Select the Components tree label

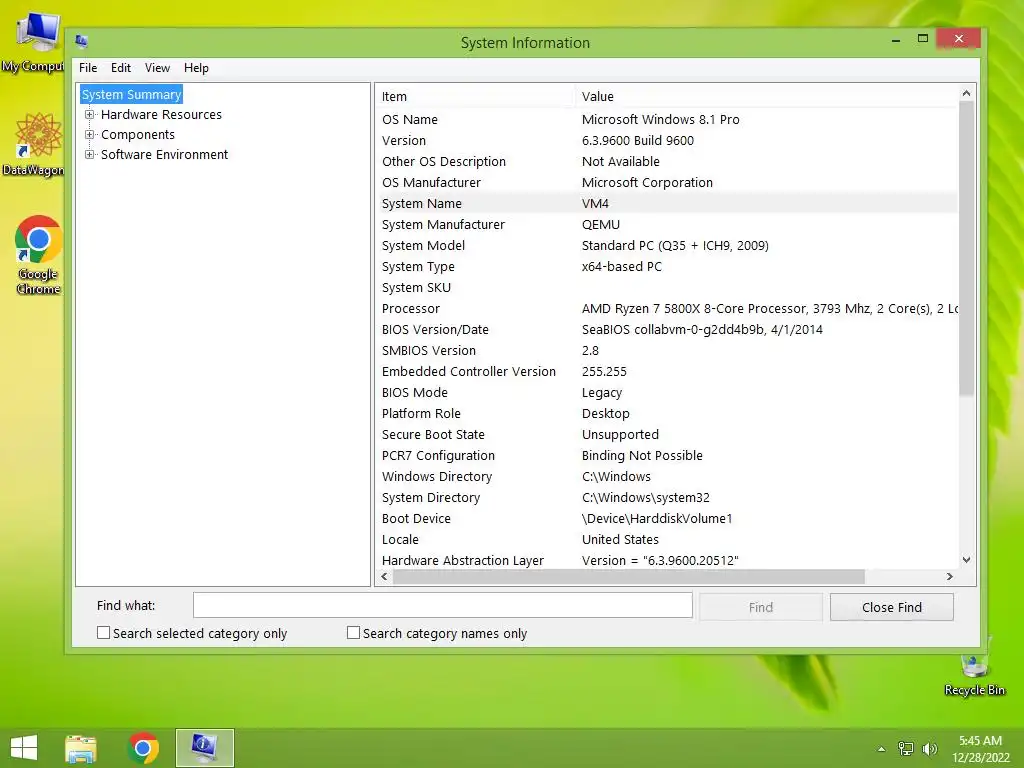138,135
